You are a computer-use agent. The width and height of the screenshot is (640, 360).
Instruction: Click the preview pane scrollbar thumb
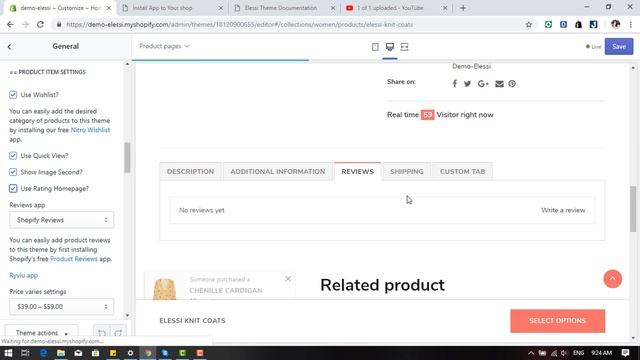coord(633,209)
